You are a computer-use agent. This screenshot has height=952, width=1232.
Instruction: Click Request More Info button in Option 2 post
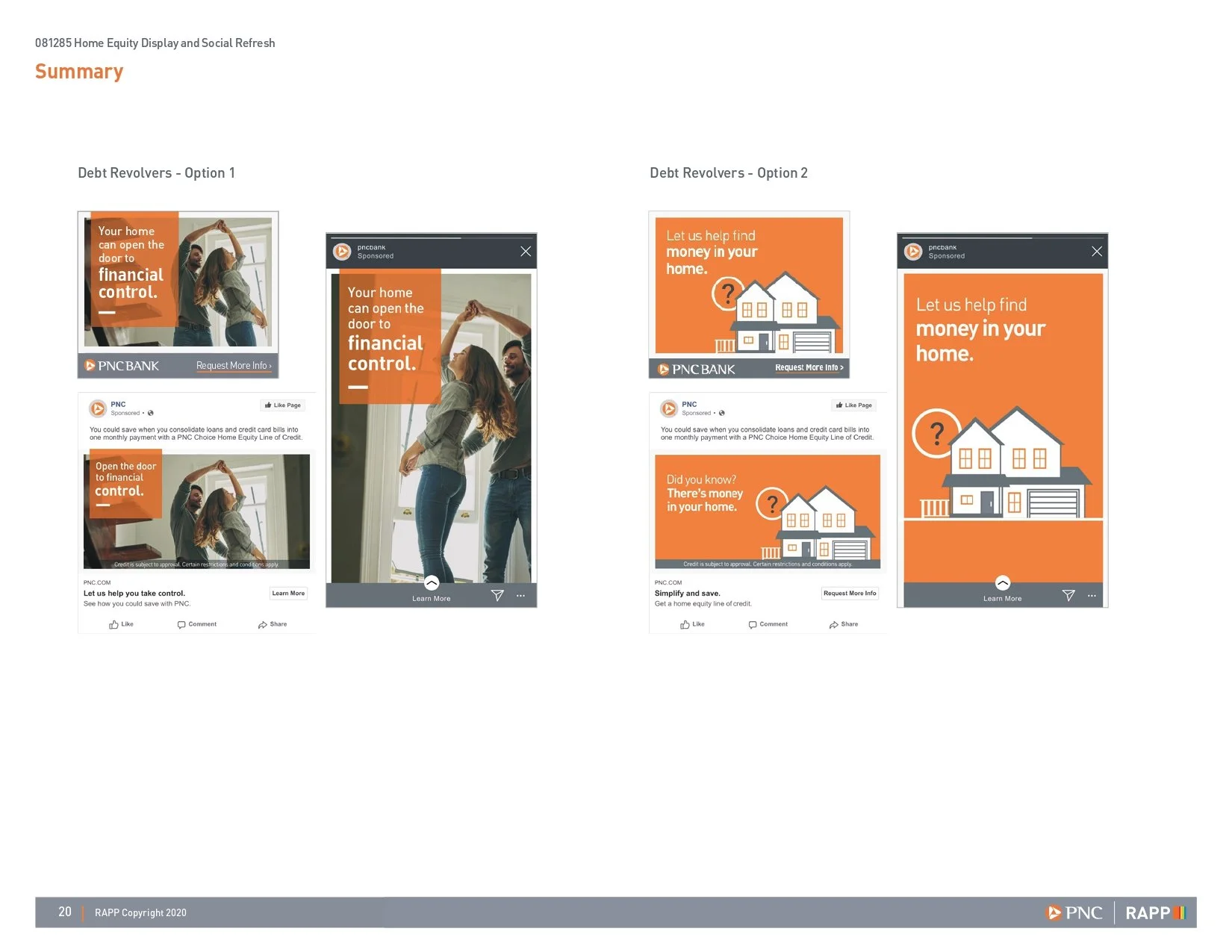[850, 594]
